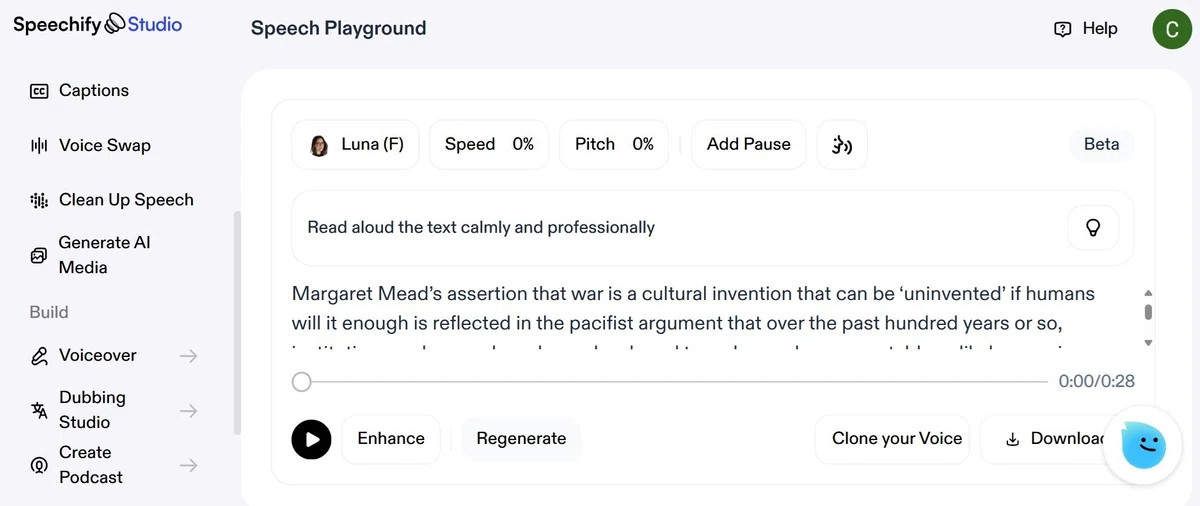Open the Luna (F) voice selector
1200x506 pixels.
[356, 145]
